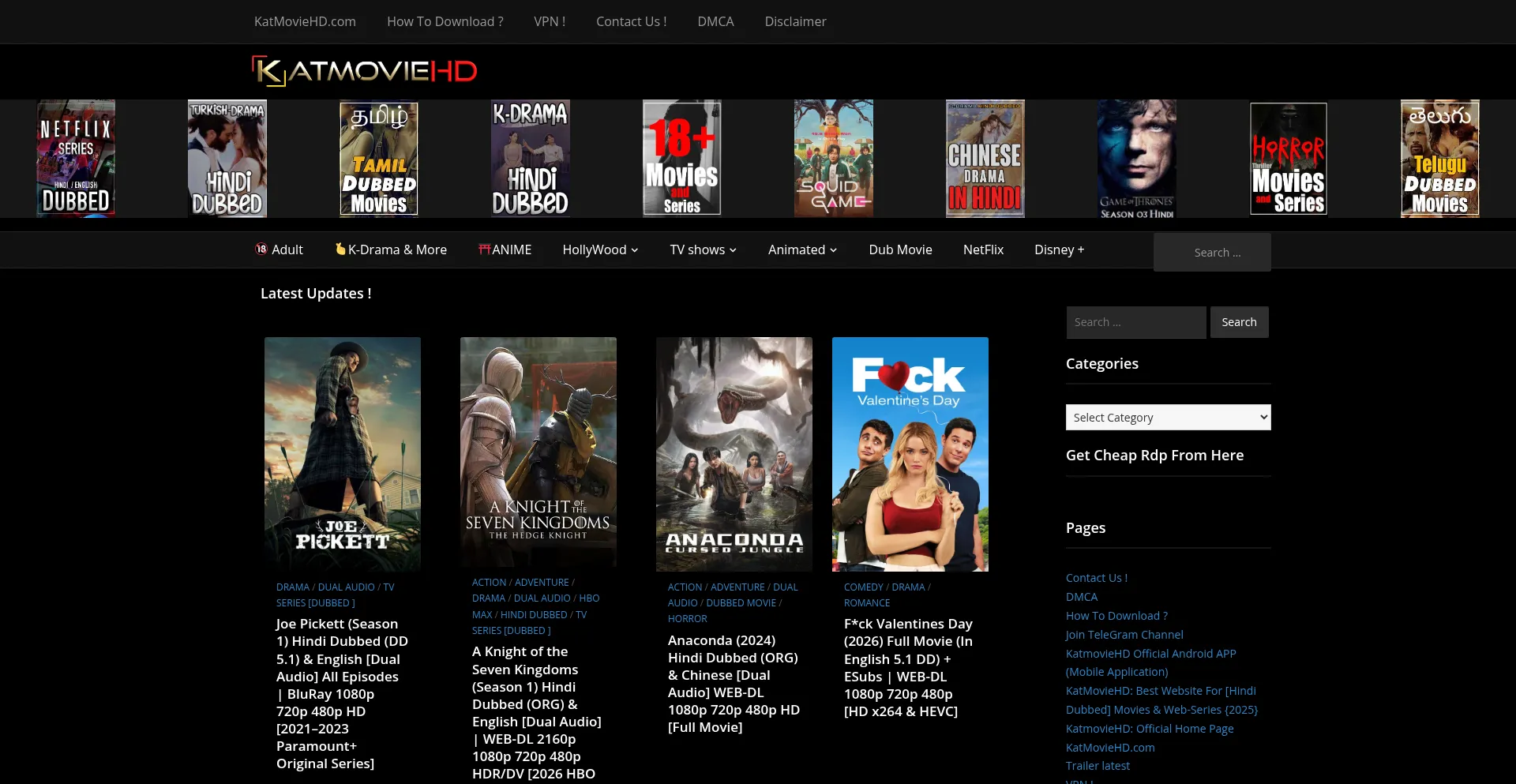
Task: Click HORROR category tag under Anaconda
Action: [688, 619]
